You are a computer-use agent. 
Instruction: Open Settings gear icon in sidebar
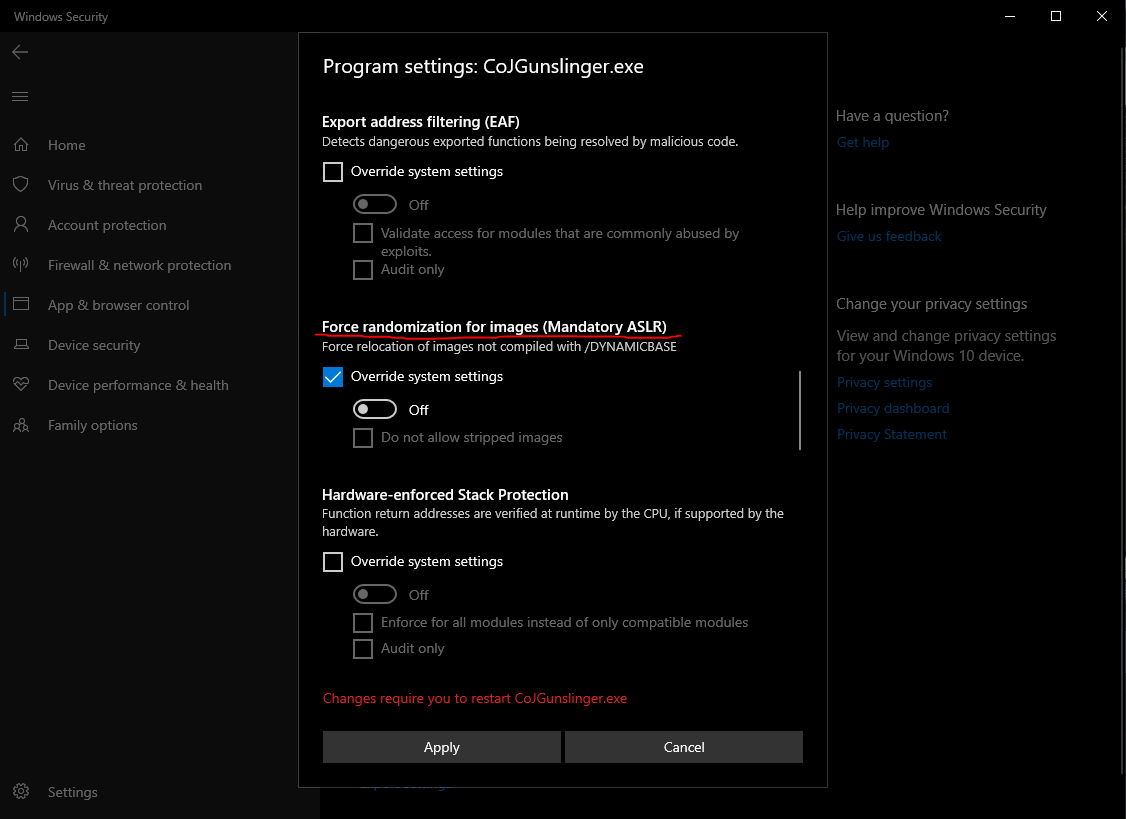(x=20, y=792)
